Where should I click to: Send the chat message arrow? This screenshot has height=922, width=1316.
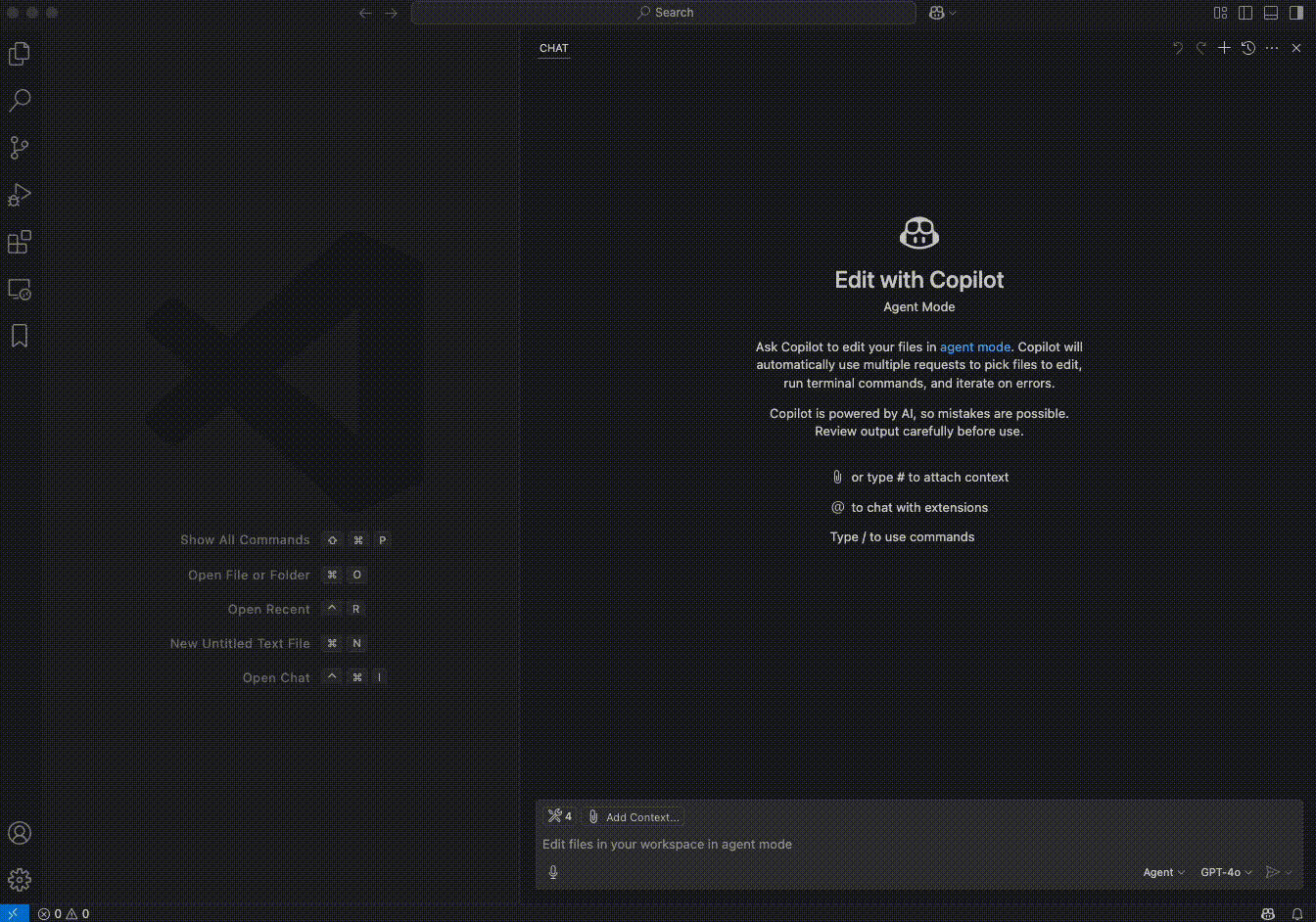pyautogui.click(x=1272, y=872)
